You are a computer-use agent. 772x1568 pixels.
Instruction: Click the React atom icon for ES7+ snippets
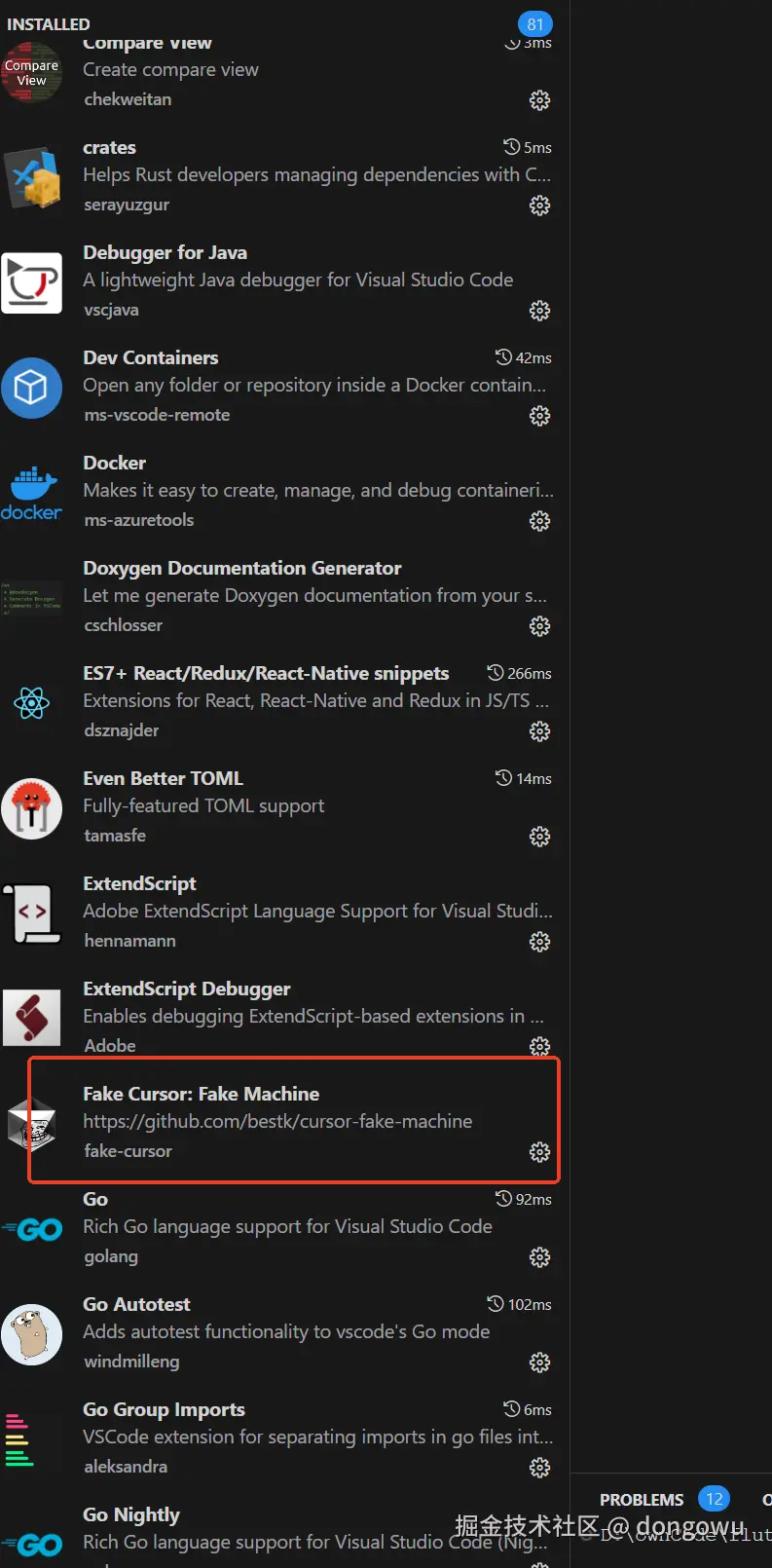(32, 703)
